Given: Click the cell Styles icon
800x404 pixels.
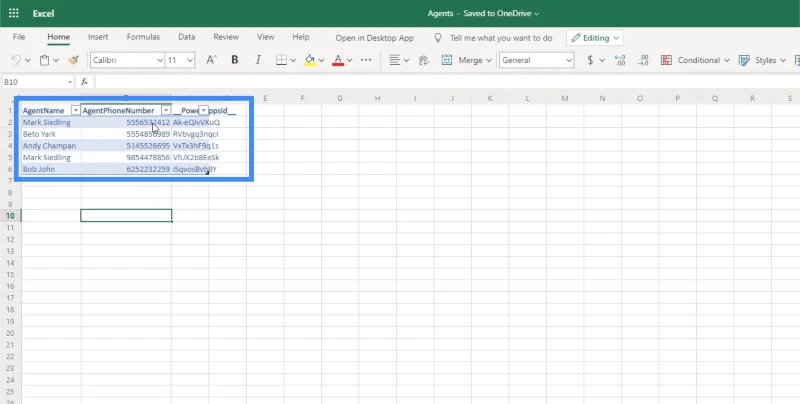Looking at the screenshot, I should [x=744, y=60].
